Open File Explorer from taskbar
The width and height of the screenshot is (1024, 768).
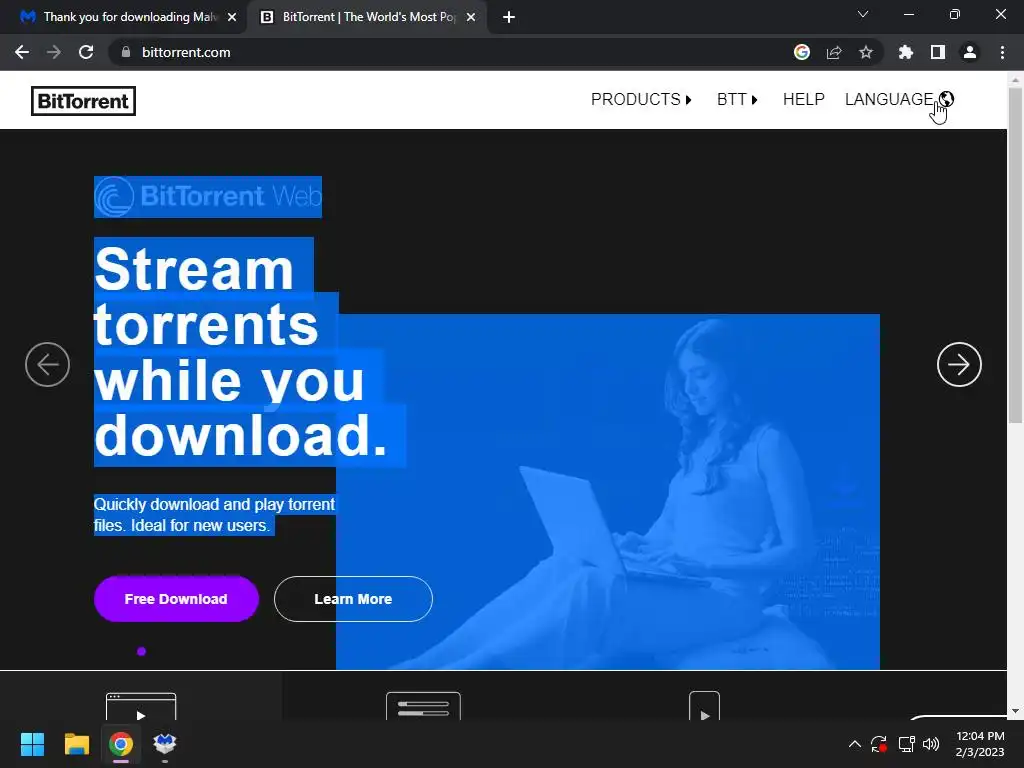pyautogui.click(x=76, y=744)
